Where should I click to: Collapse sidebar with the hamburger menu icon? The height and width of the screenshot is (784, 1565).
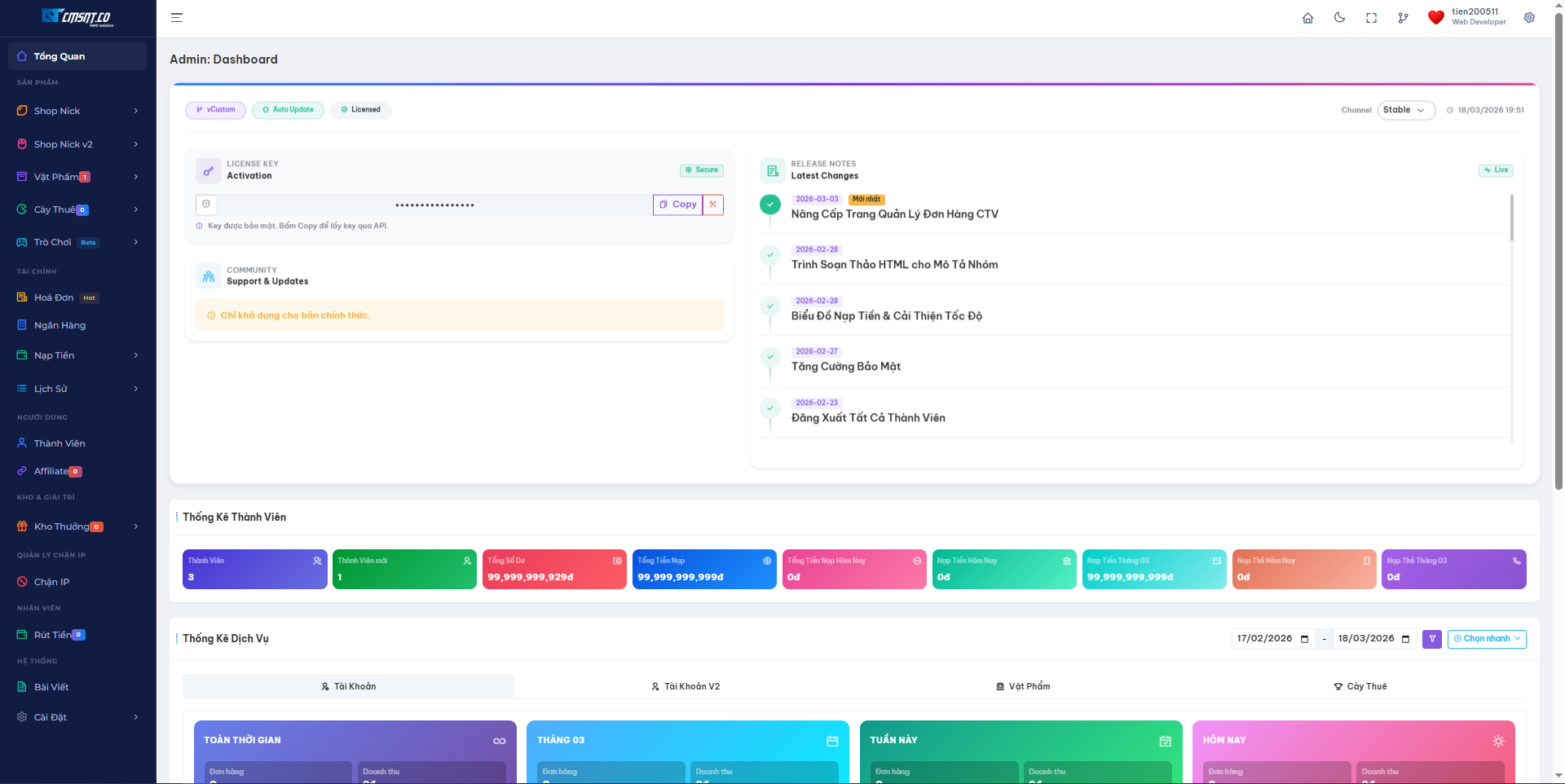coord(177,18)
